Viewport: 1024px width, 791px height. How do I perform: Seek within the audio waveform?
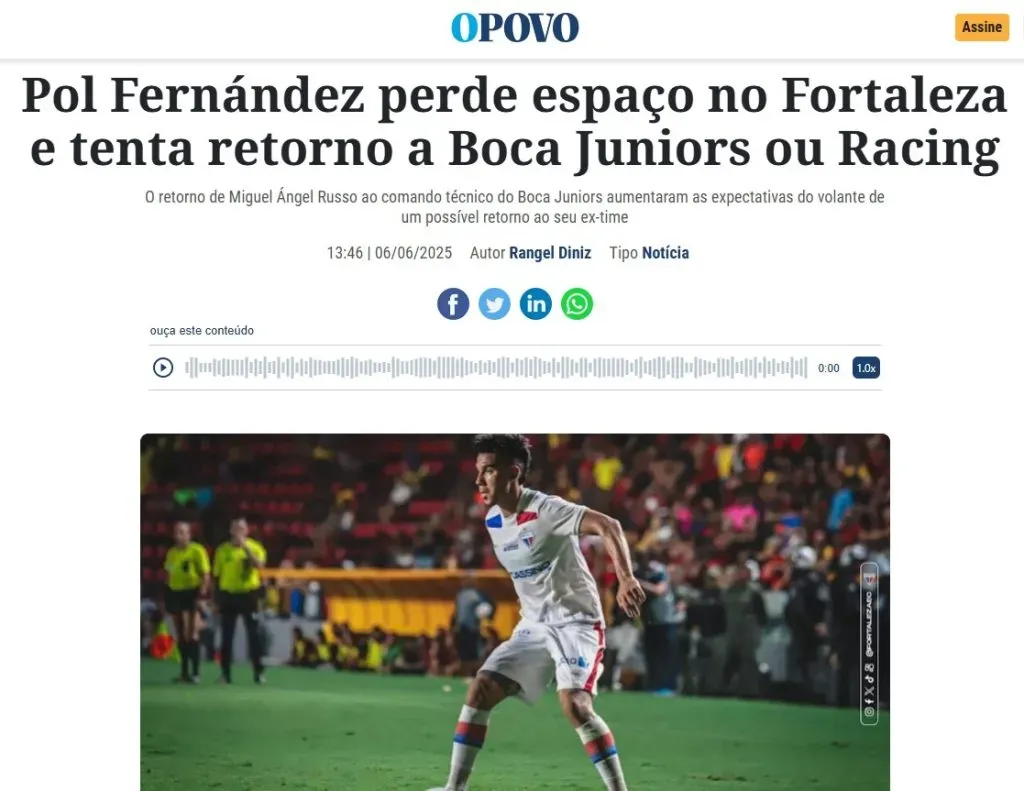coord(496,368)
